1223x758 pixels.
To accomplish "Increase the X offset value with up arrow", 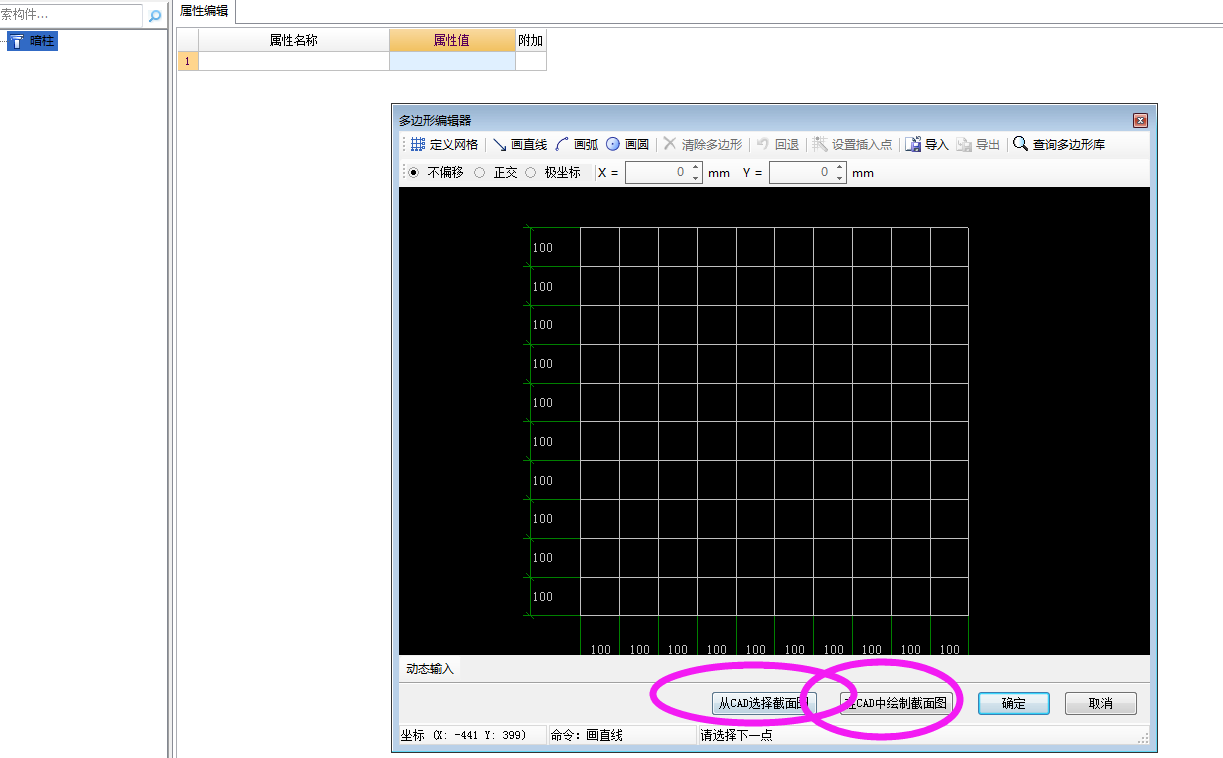I will 696,167.
